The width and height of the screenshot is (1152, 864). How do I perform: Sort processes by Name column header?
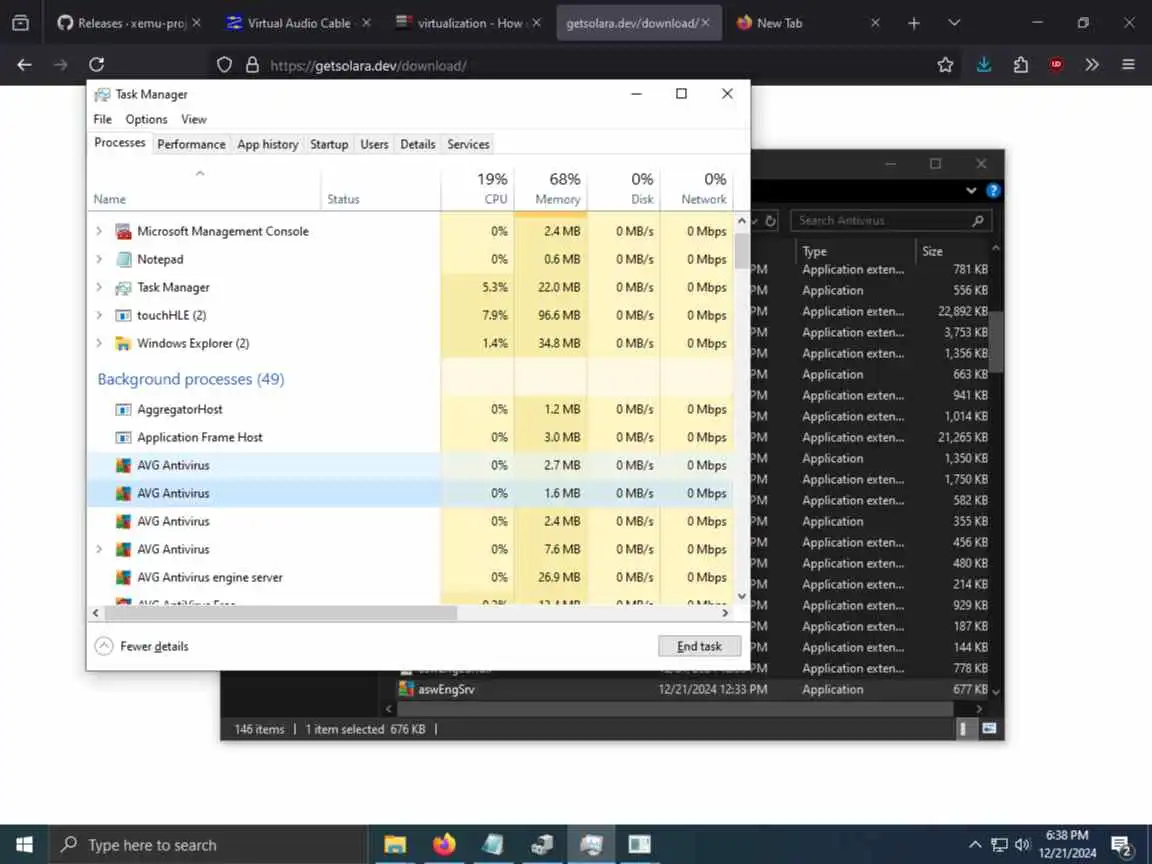204,188
